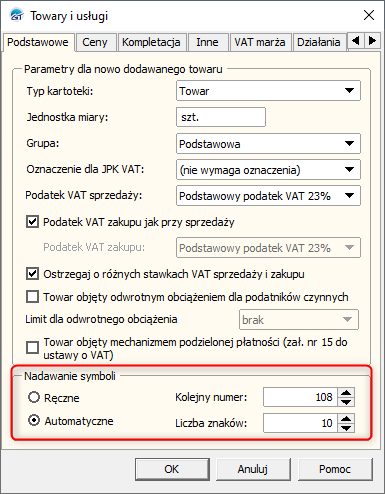Click the application icon in the title bar
This screenshot has width=385, height=494.
click(x=16, y=15)
